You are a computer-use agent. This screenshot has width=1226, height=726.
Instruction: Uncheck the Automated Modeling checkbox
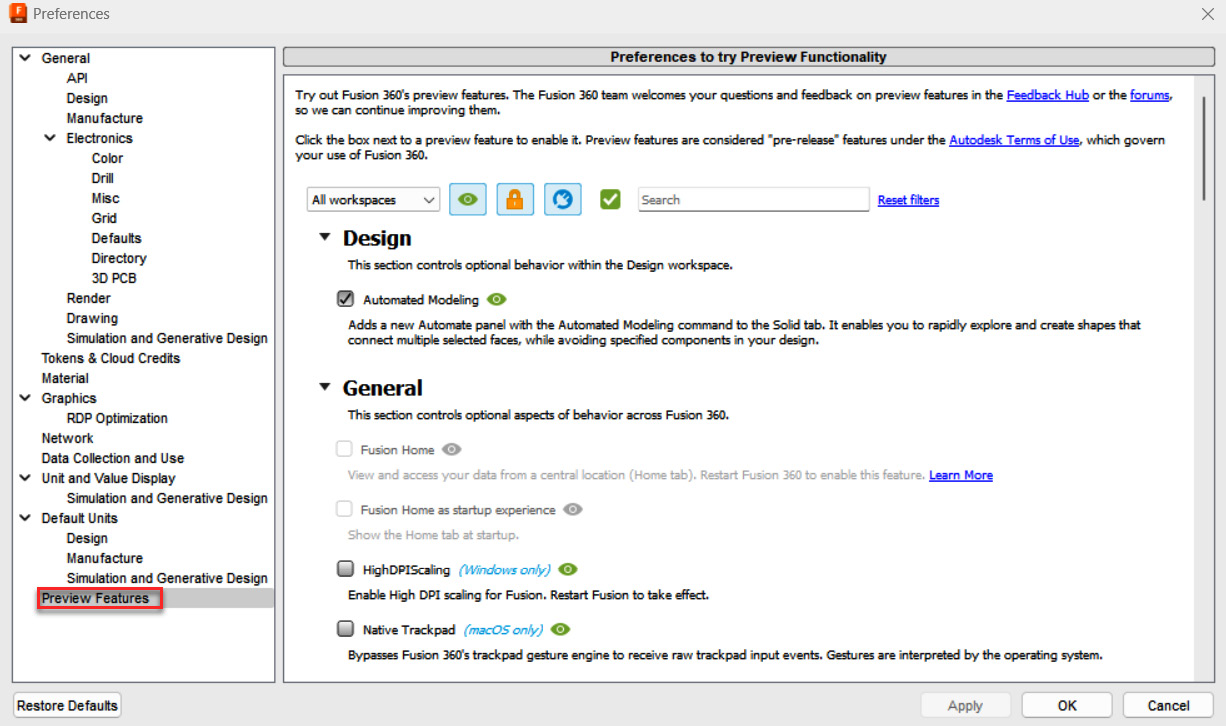(x=345, y=299)
